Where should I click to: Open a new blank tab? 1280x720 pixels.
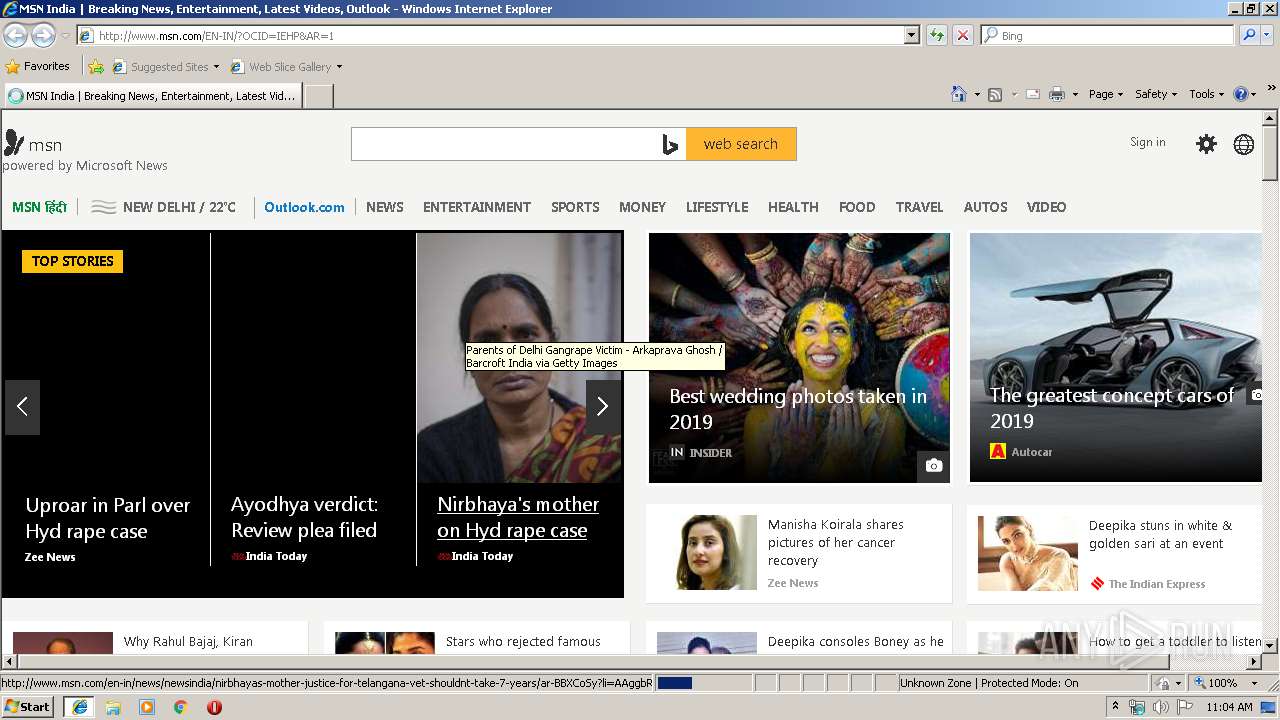point(318,96)
